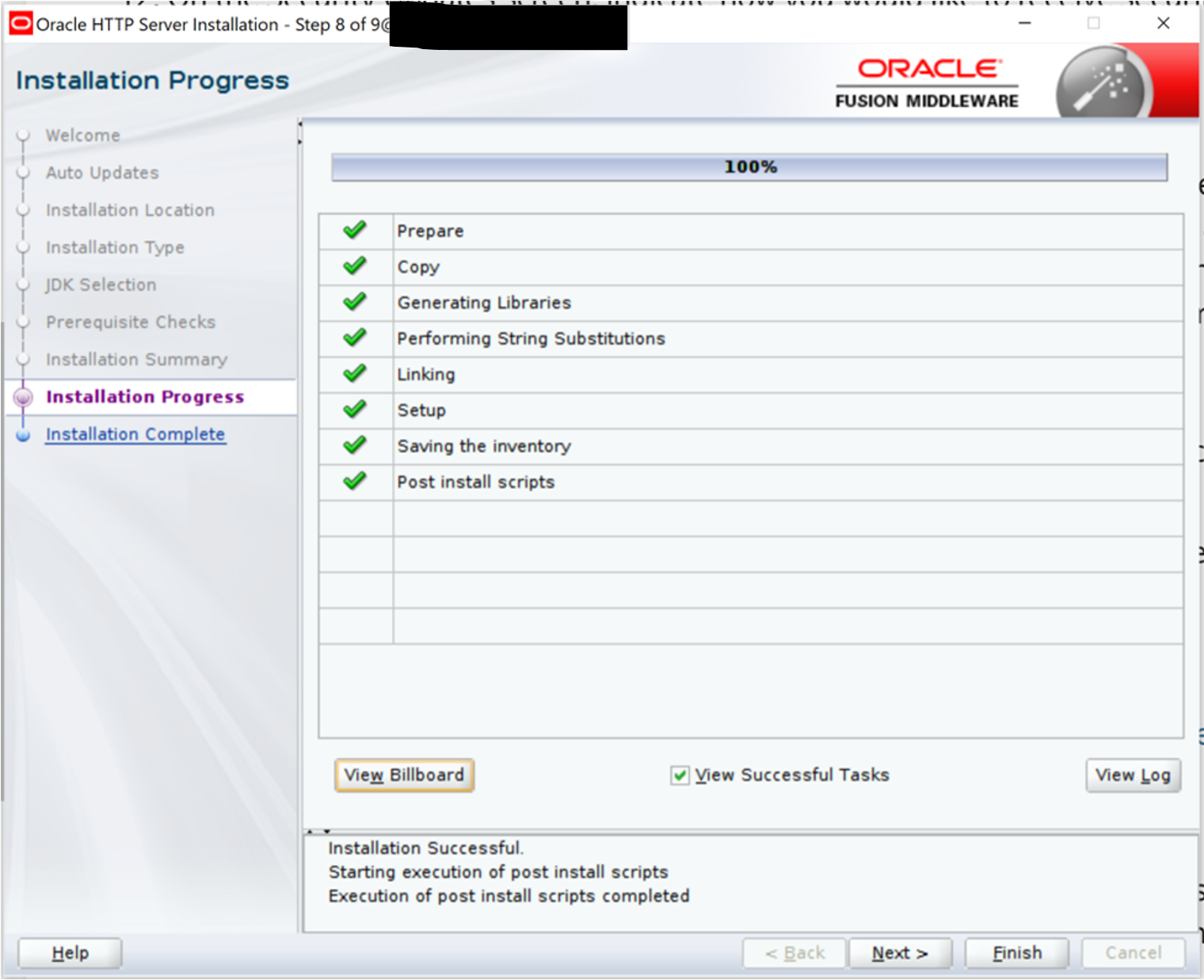
Task: Click the Oracle logo icon in title bar
Action: [21, 24]
